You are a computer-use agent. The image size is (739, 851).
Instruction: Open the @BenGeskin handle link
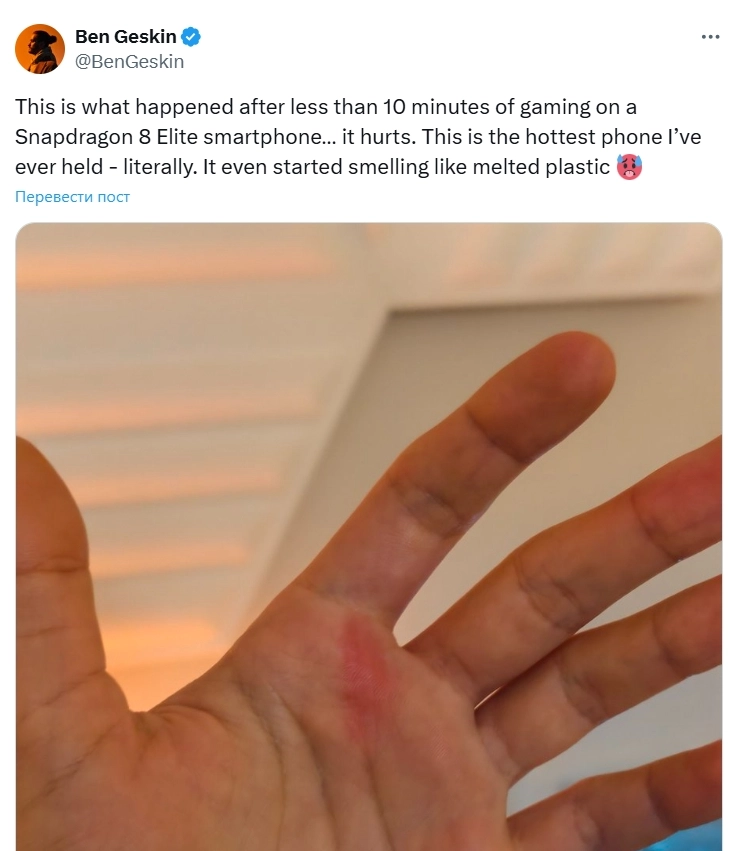pos(129,62)
